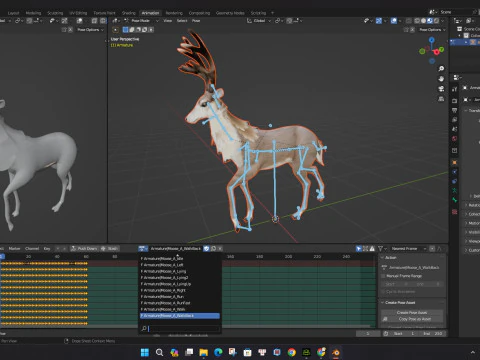The width and height of the screenshot is (480, 360).
Task: Click the fake user shield icon for action
Action: coord(206,249)
